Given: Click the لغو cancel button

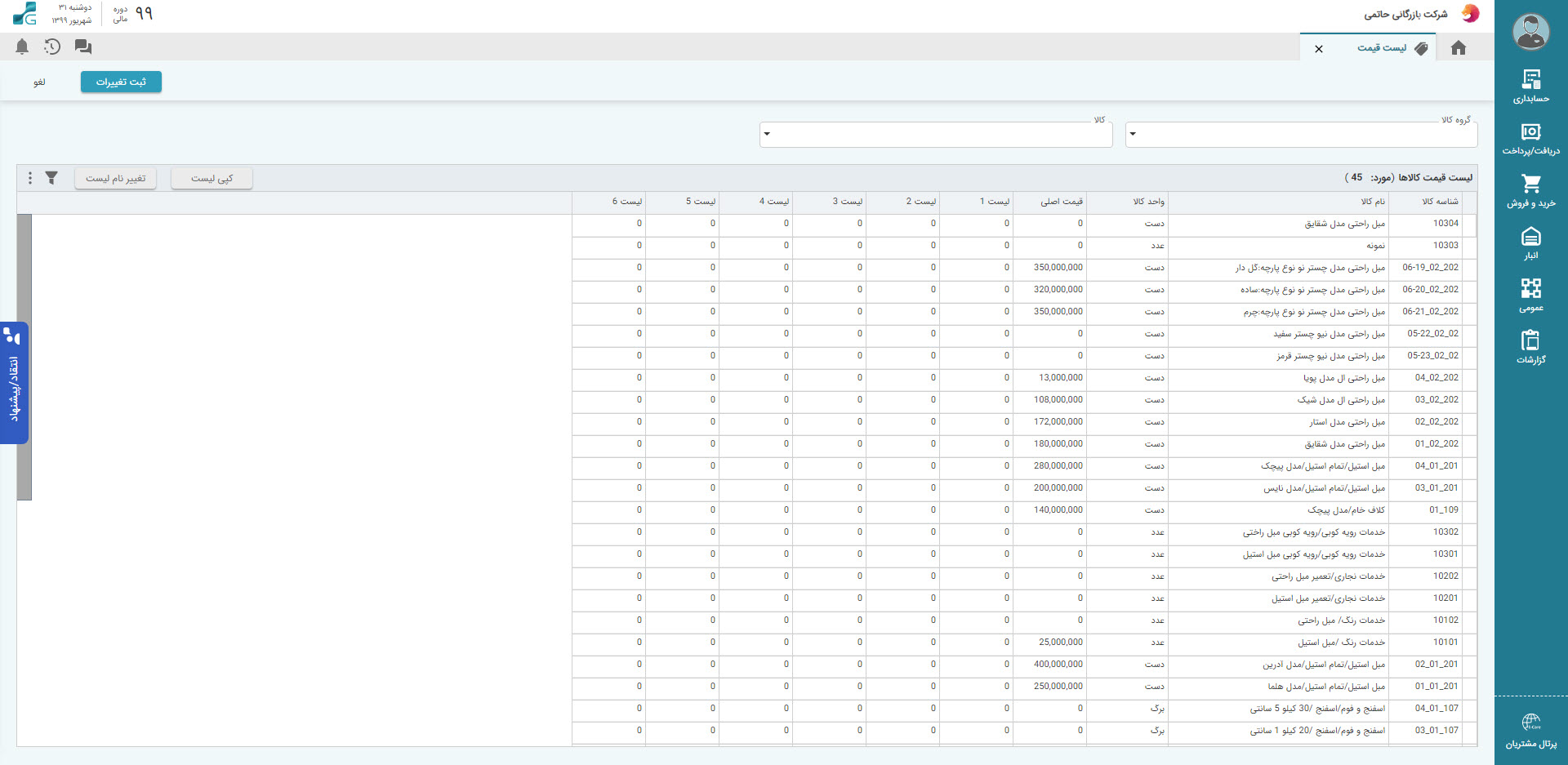Looking at the screenshot, I should (x=39, y=82).
